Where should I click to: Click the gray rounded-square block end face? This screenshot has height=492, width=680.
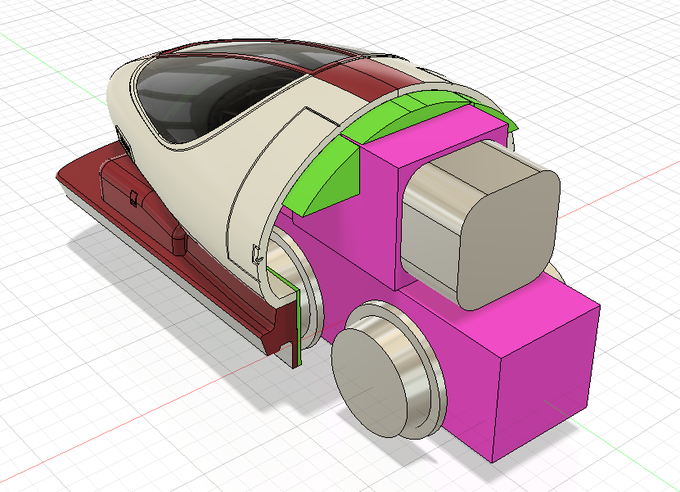click(x=508, y=239)
